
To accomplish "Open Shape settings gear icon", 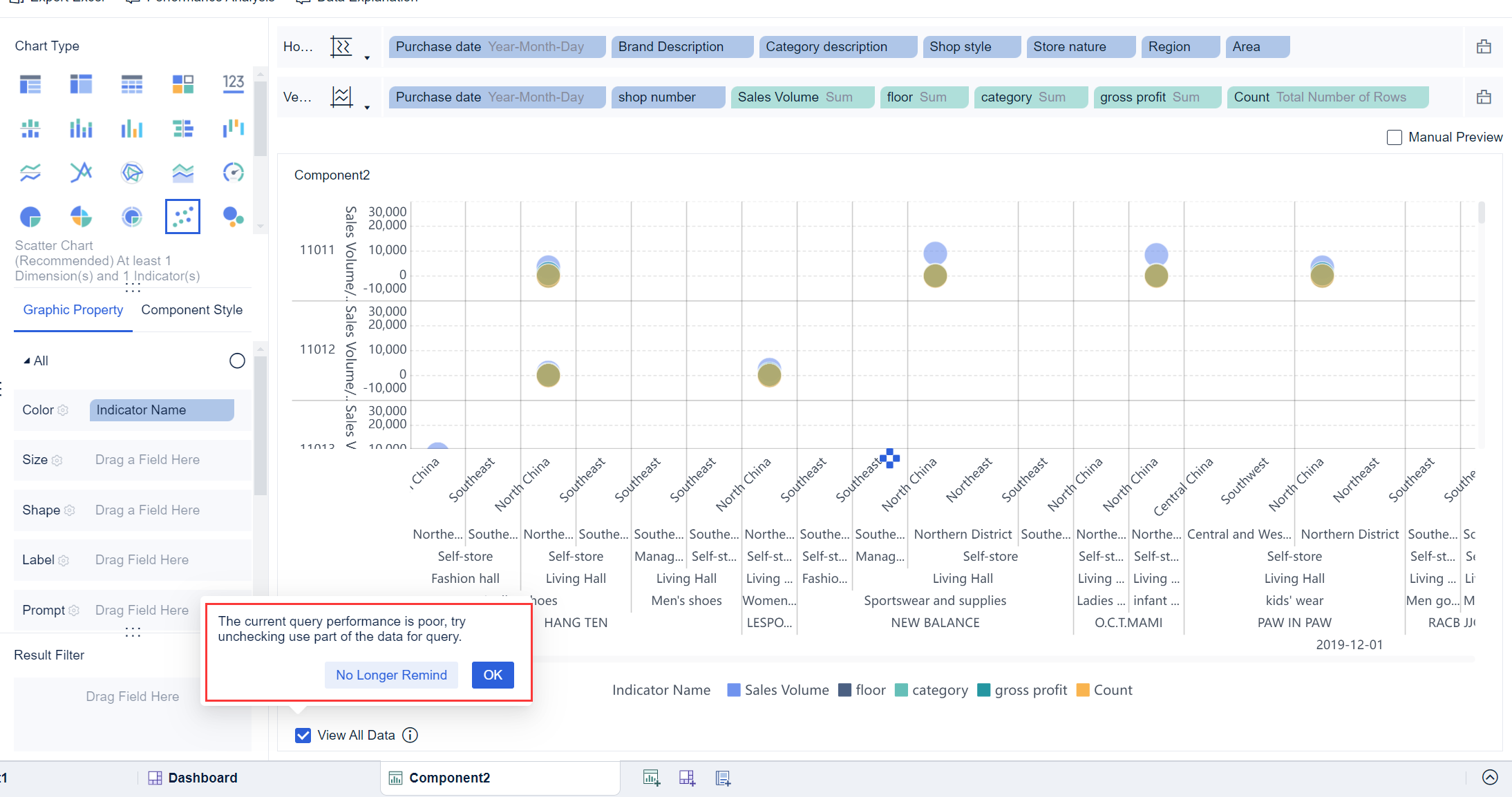I will 69,510.
